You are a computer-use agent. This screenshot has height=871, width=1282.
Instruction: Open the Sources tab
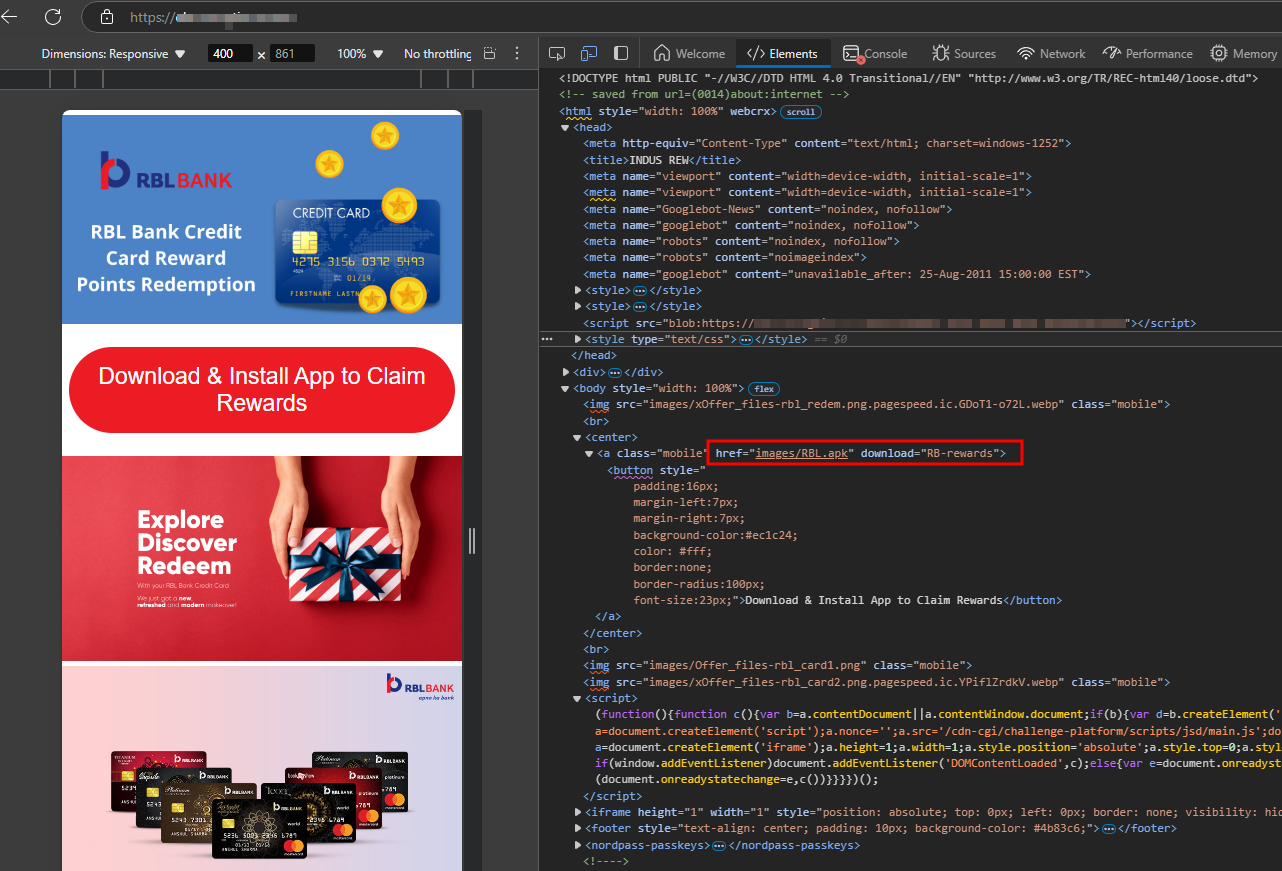pyautogui.click(x=964, y=53)
